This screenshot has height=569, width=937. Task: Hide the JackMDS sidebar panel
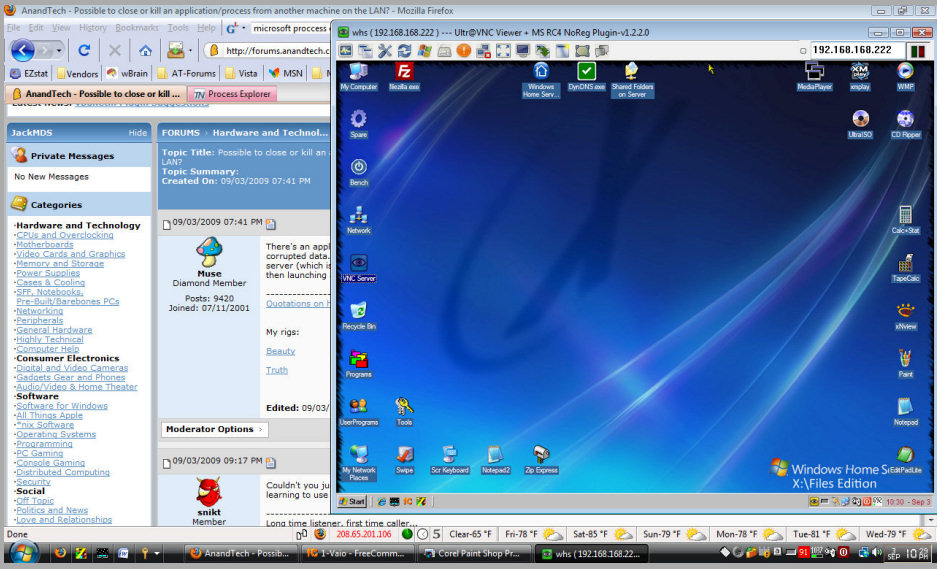137,133
